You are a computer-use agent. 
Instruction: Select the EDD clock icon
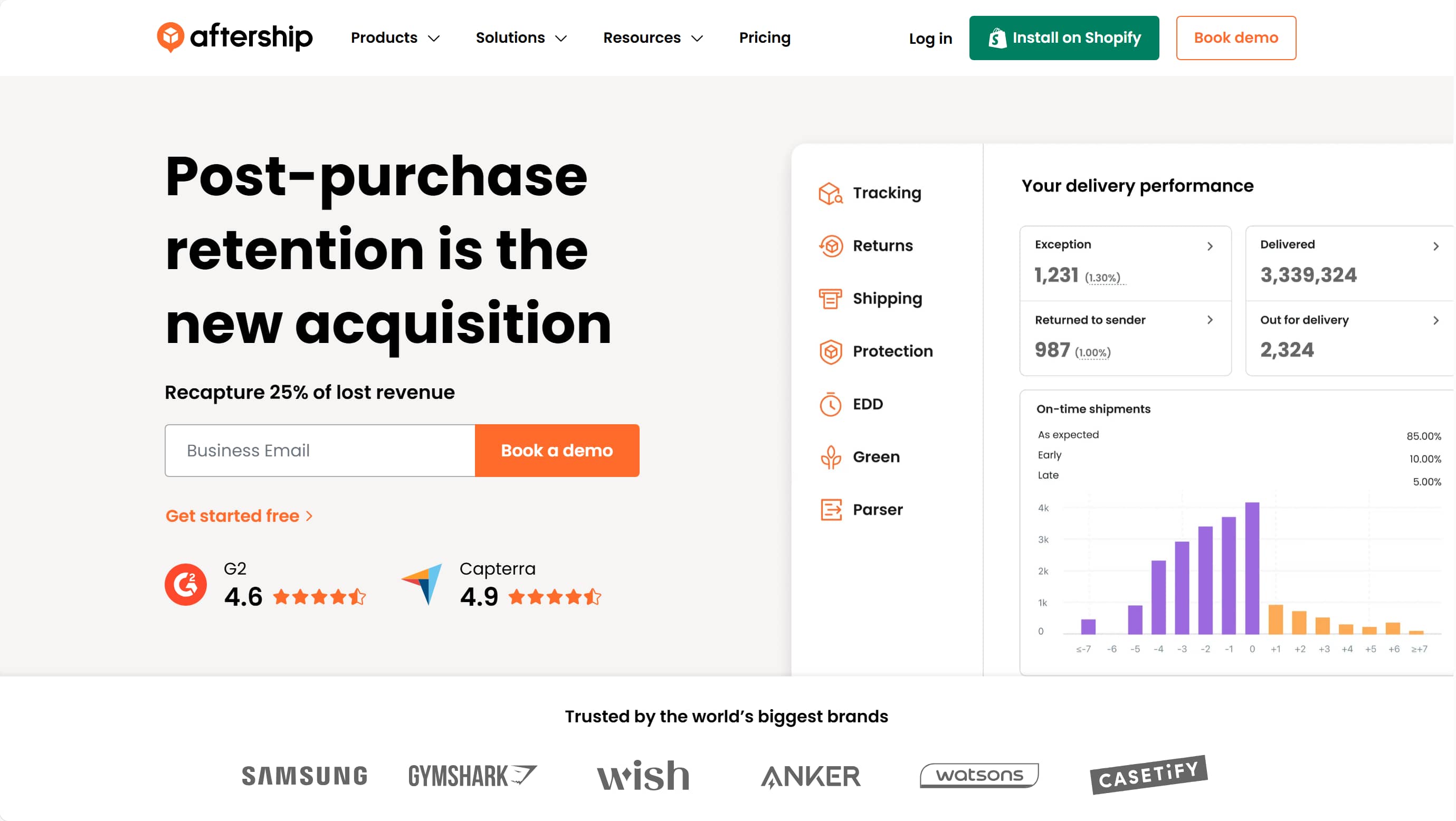click(x=830, y=404)
